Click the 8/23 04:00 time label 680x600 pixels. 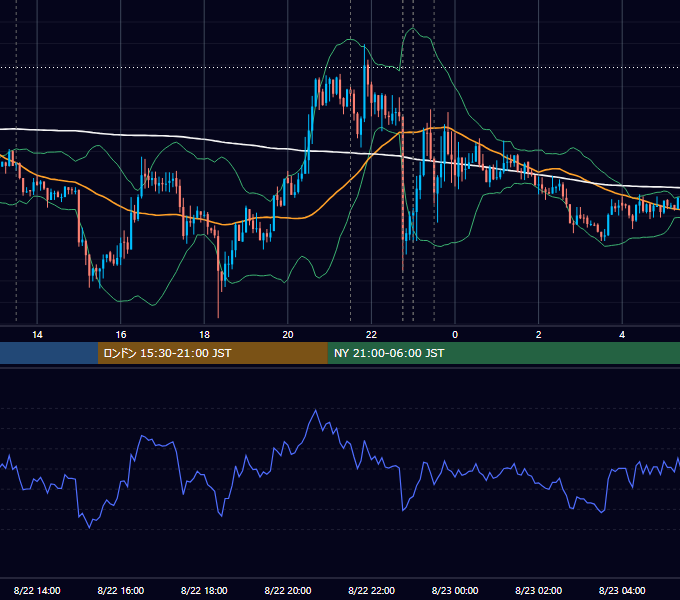622,590
